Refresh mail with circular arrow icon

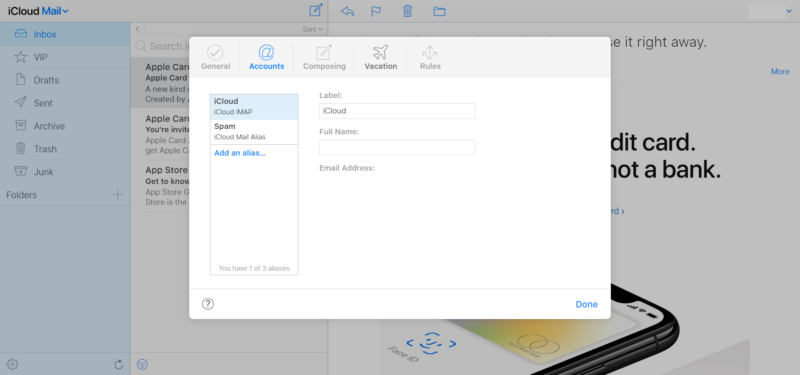118,364
